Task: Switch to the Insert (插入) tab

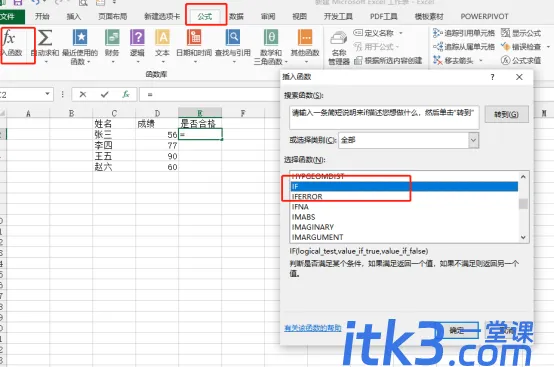Action: [73, 16]
